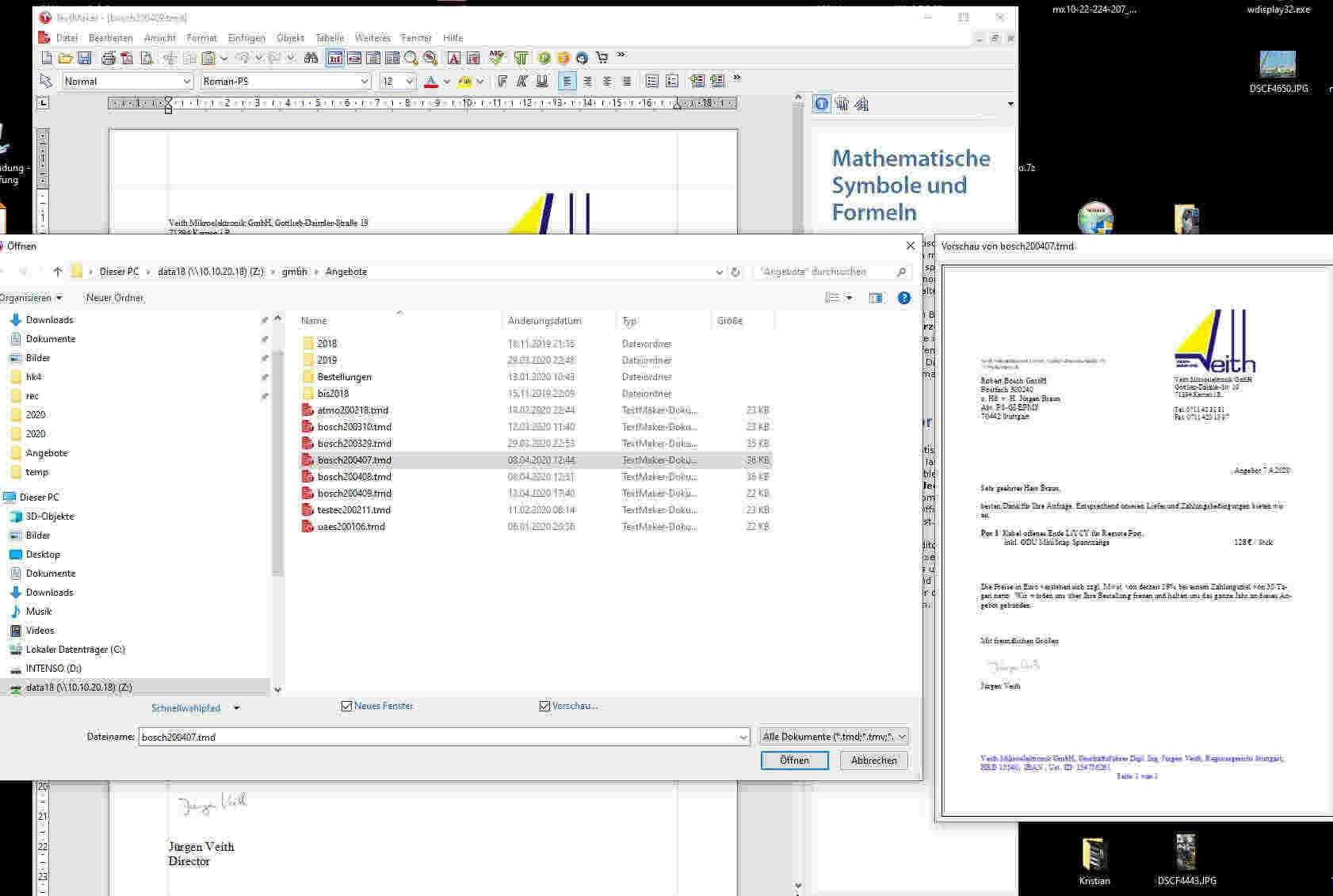Open the Roman-PS font dropdown
1333x896 pixels.
[365, 82]
